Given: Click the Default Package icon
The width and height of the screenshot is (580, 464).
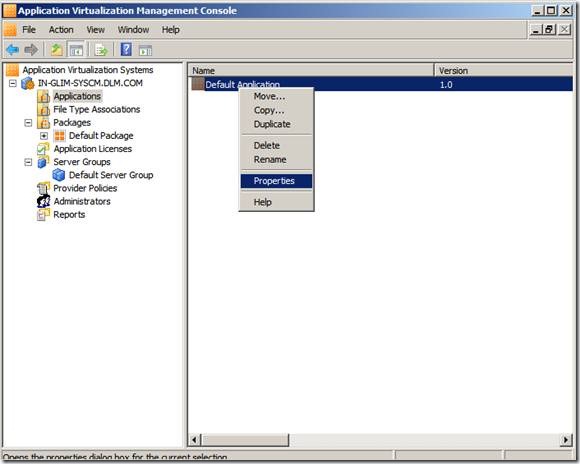Looking at the screenshot, I should [59, 136].
